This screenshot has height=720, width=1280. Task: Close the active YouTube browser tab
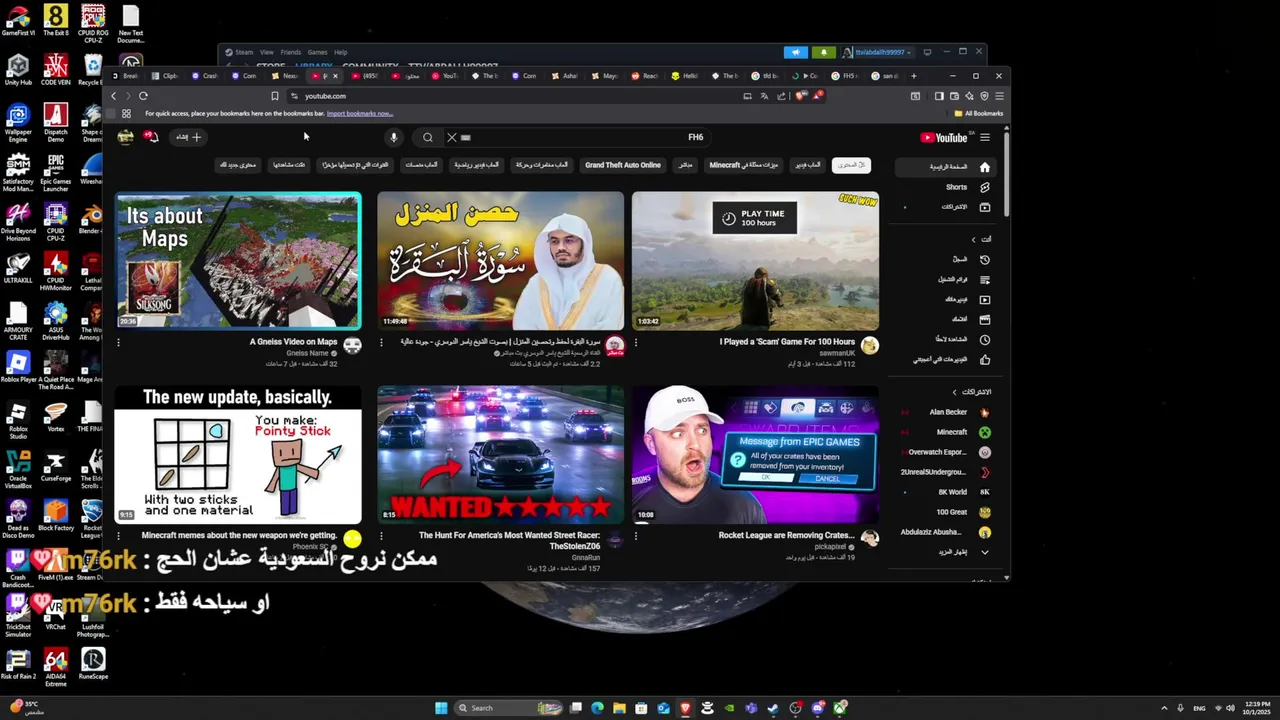coord(335,76)
